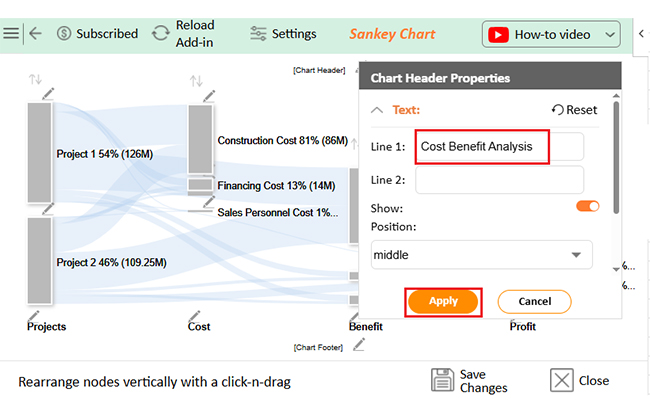Click the back arrow icon
Viewport: 650px width, 419px height.
35,33
